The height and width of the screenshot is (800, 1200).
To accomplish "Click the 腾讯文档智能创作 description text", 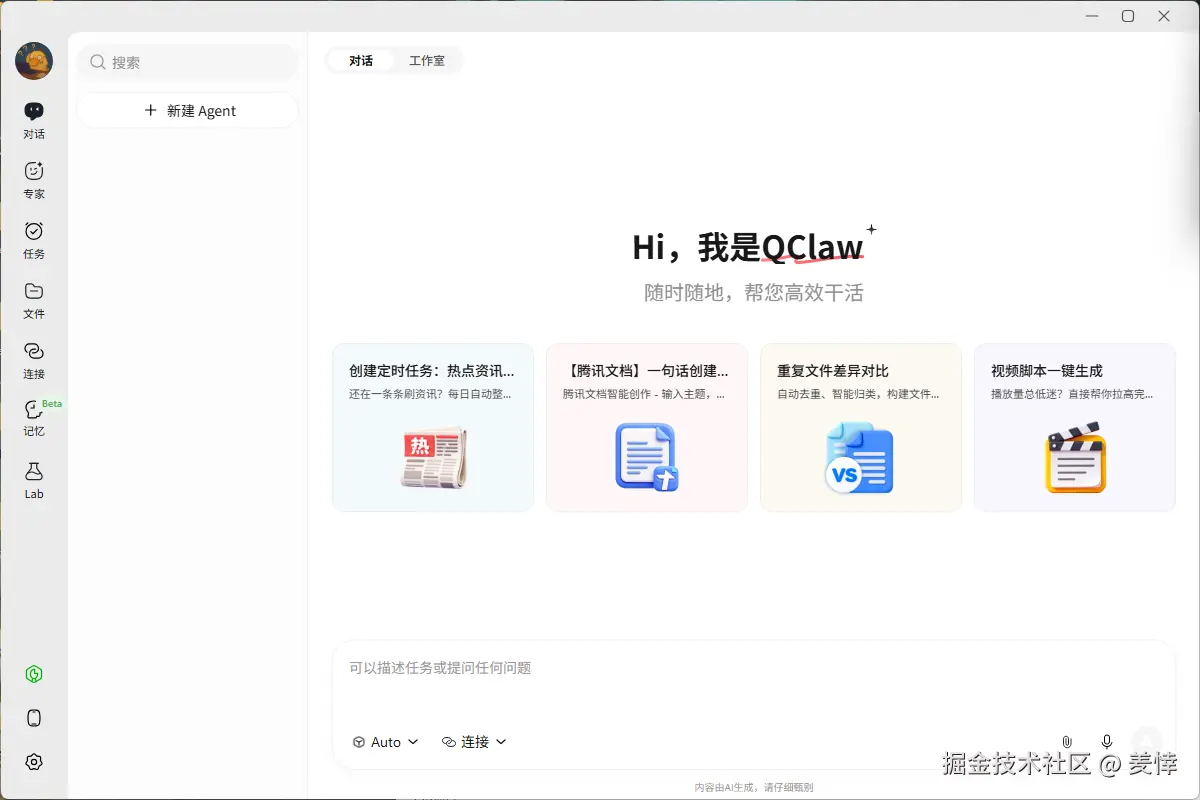I will coord(644,394).
